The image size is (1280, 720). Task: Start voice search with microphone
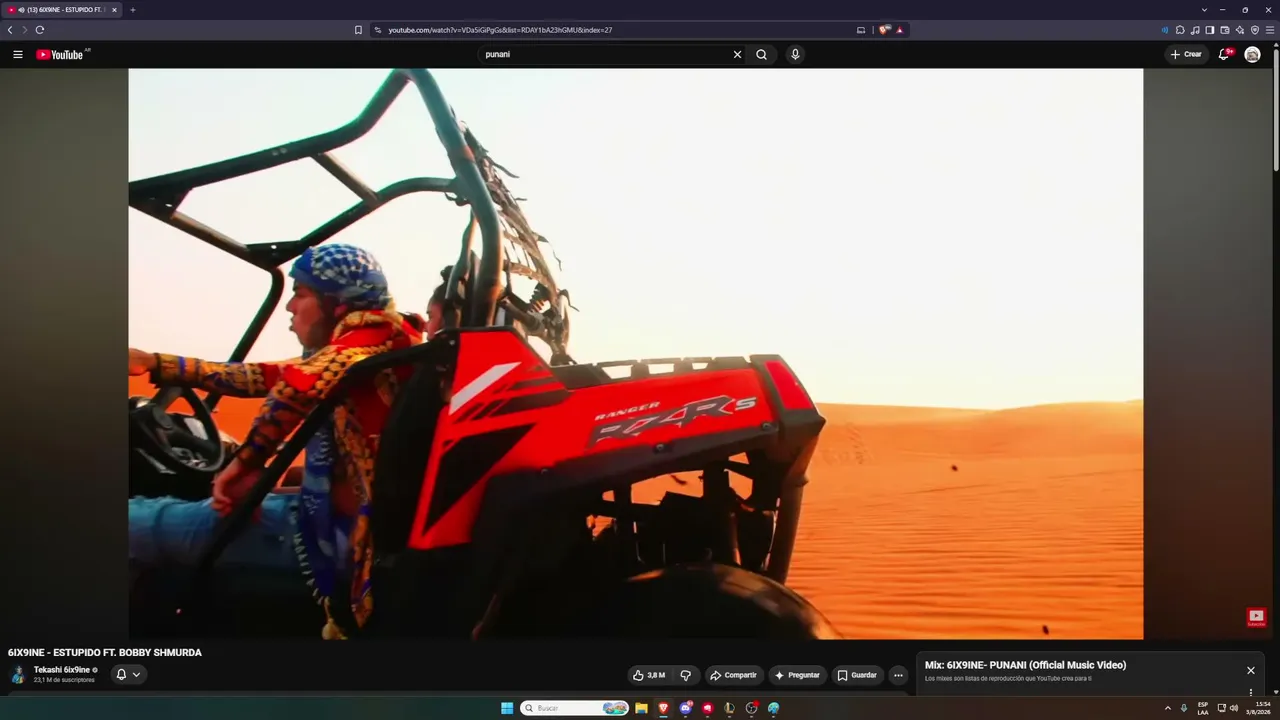795,55
